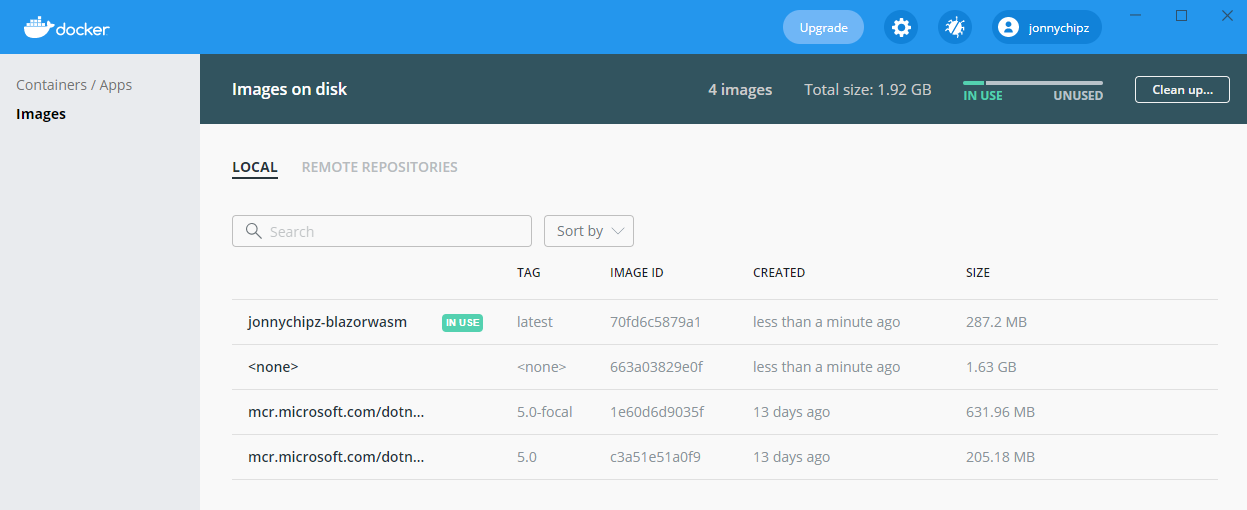Select the jonnychipz-blazorwasm image row
Viewport: 1247px width, 510px height.
coord(327,322)
